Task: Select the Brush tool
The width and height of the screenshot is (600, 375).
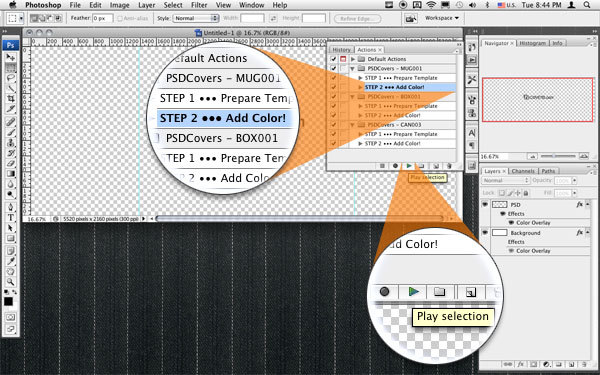Action: pos(10,132)
